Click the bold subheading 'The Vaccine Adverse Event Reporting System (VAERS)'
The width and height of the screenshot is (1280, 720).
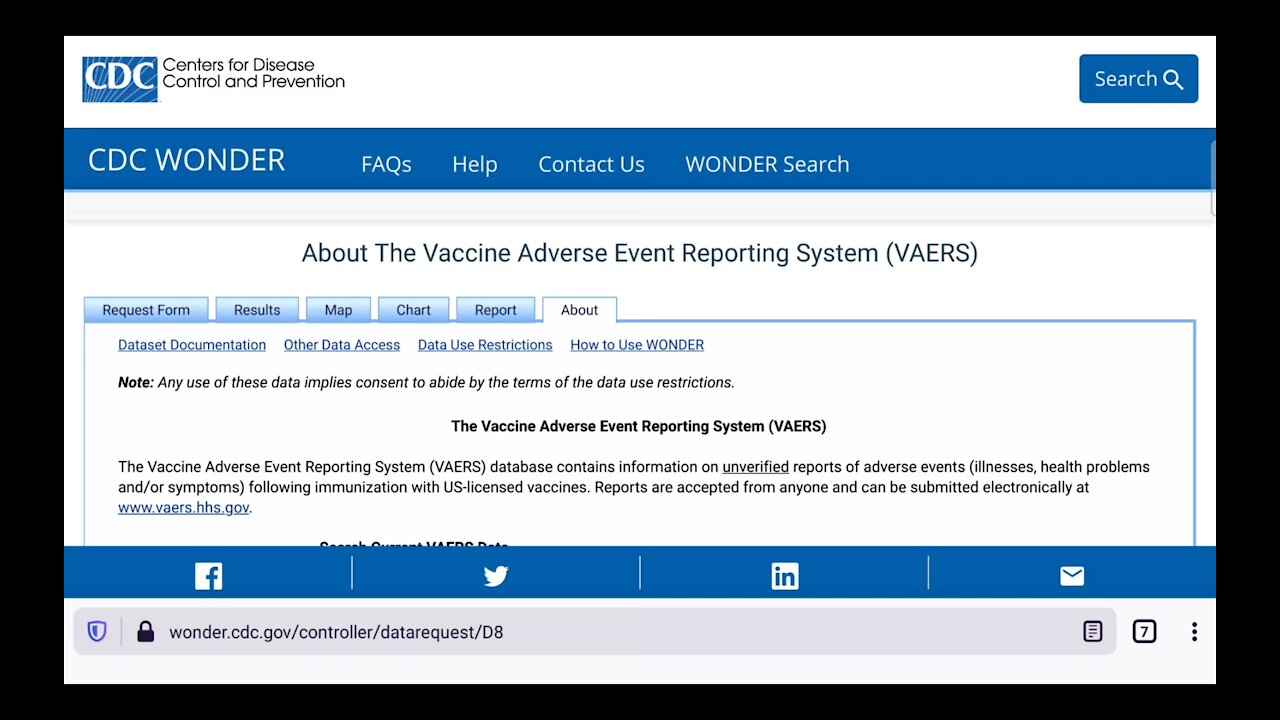639,426
